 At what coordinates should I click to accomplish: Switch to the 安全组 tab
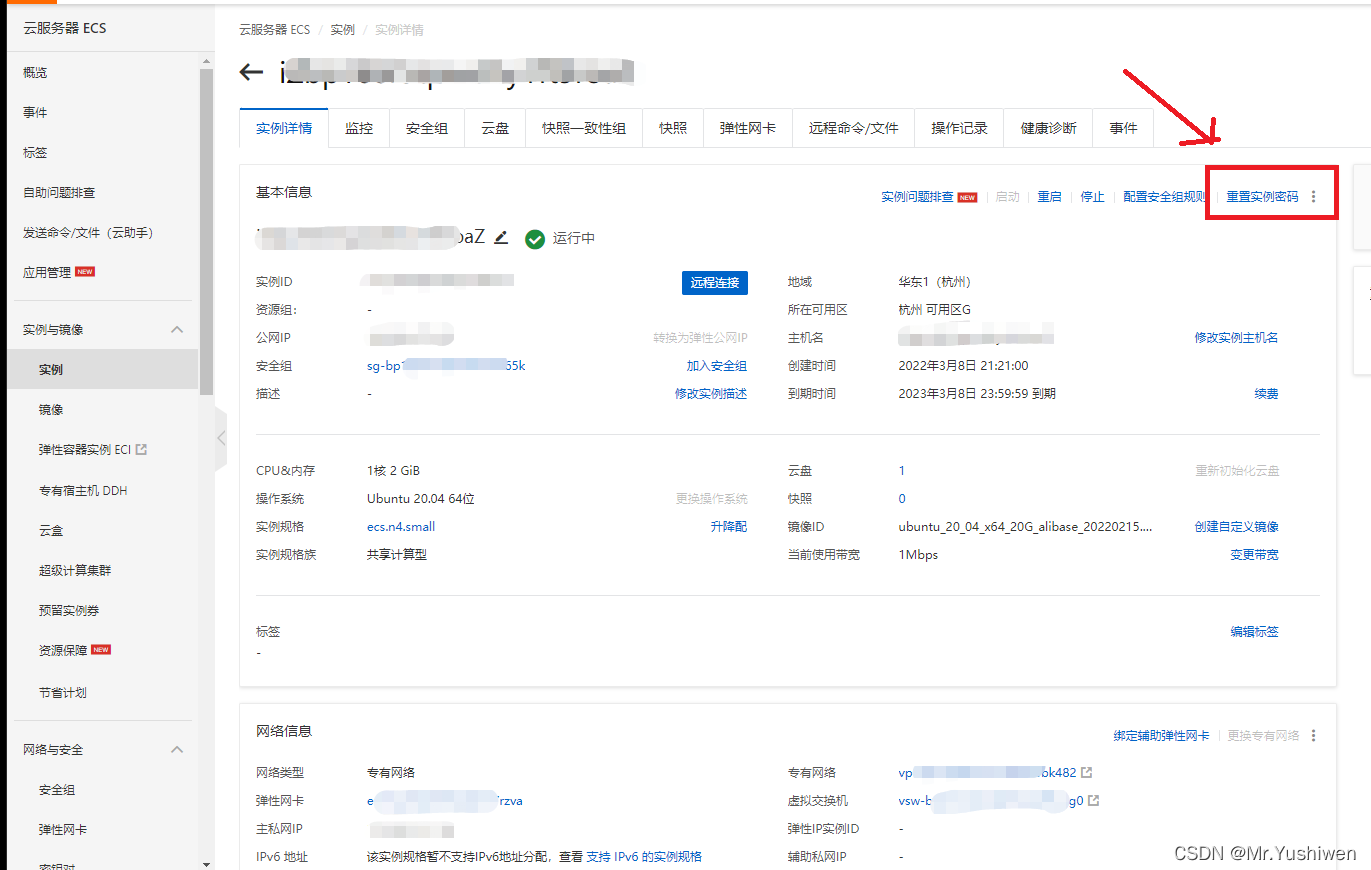426,128
